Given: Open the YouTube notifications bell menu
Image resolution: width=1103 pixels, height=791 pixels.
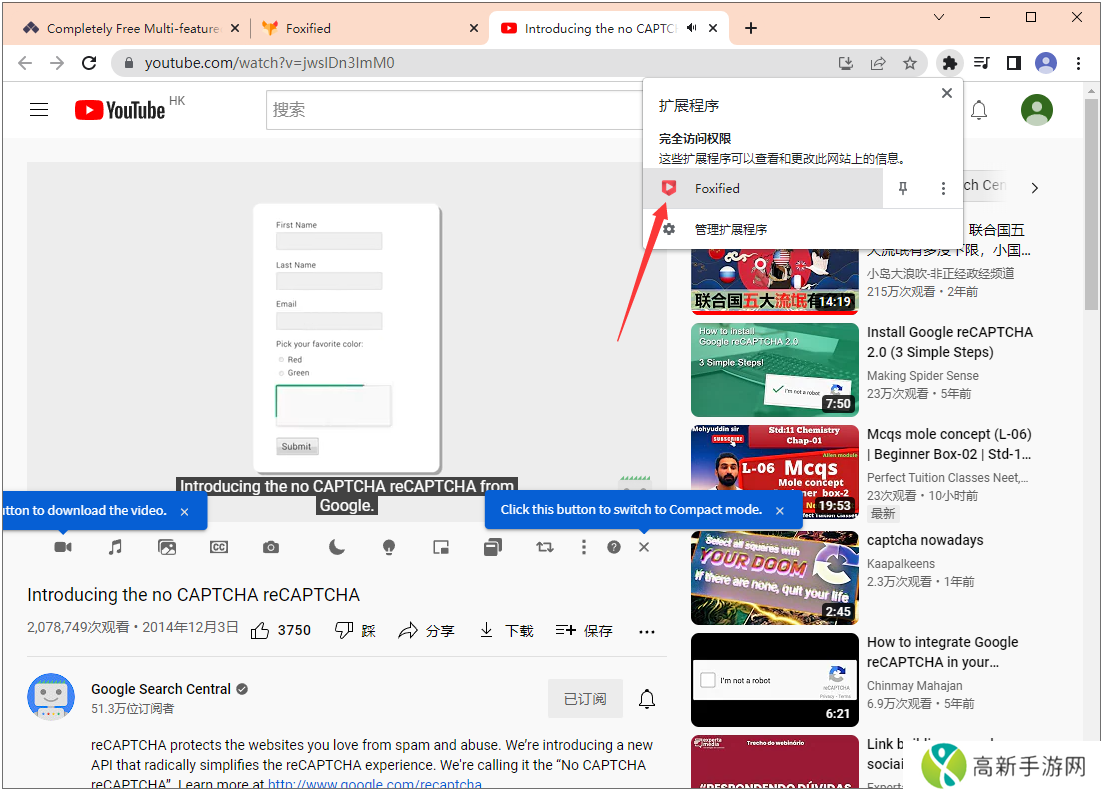Looking at the screenshot, I should point(979,110).
